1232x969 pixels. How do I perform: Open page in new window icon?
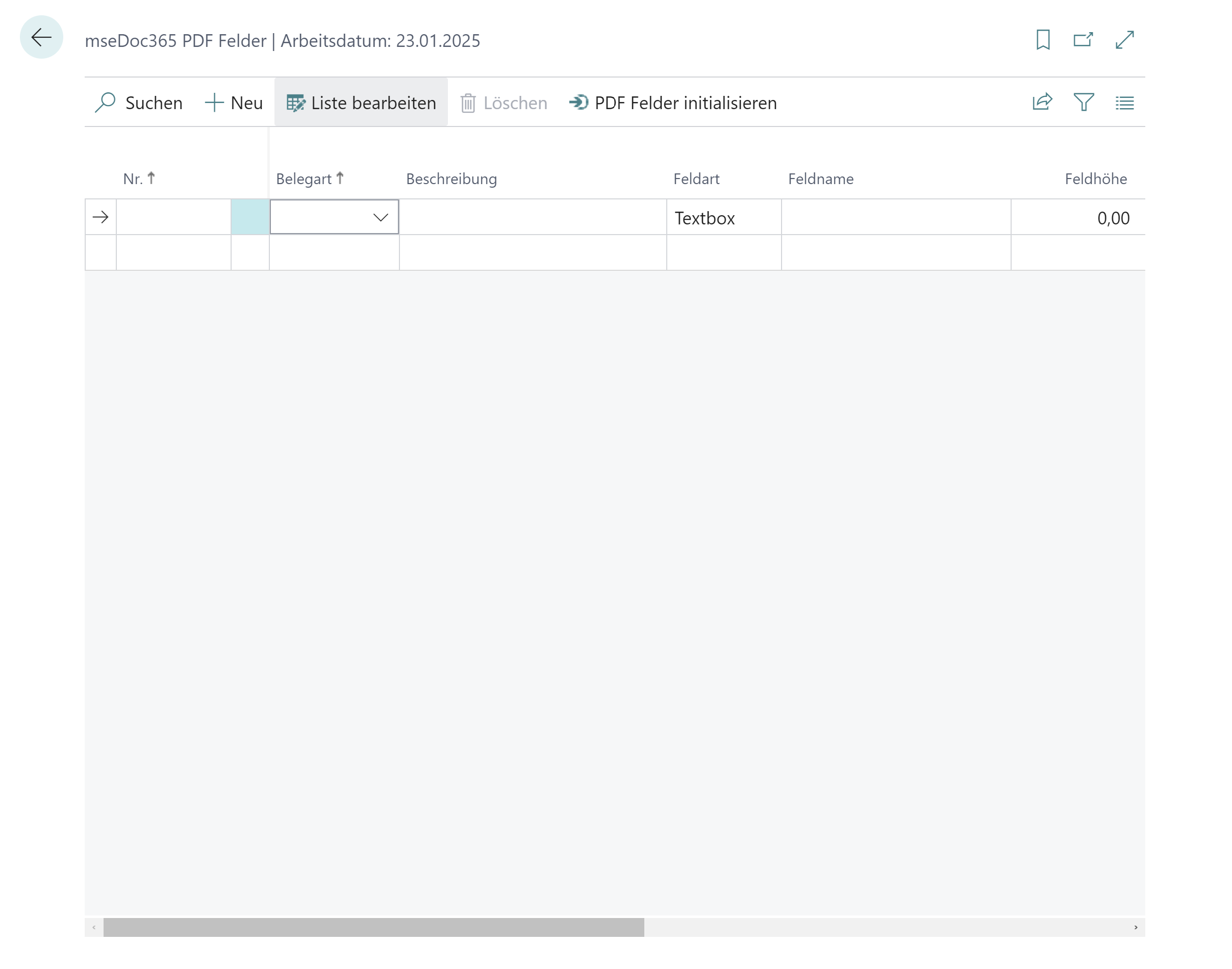click(x=1083, y=40)
